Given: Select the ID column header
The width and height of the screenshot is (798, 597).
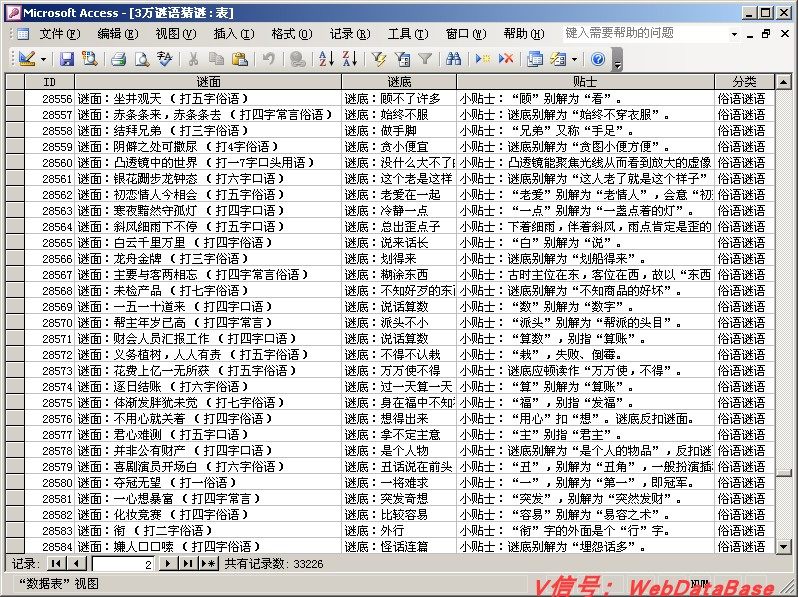Looking at the screenshot, I should (50, 81).
